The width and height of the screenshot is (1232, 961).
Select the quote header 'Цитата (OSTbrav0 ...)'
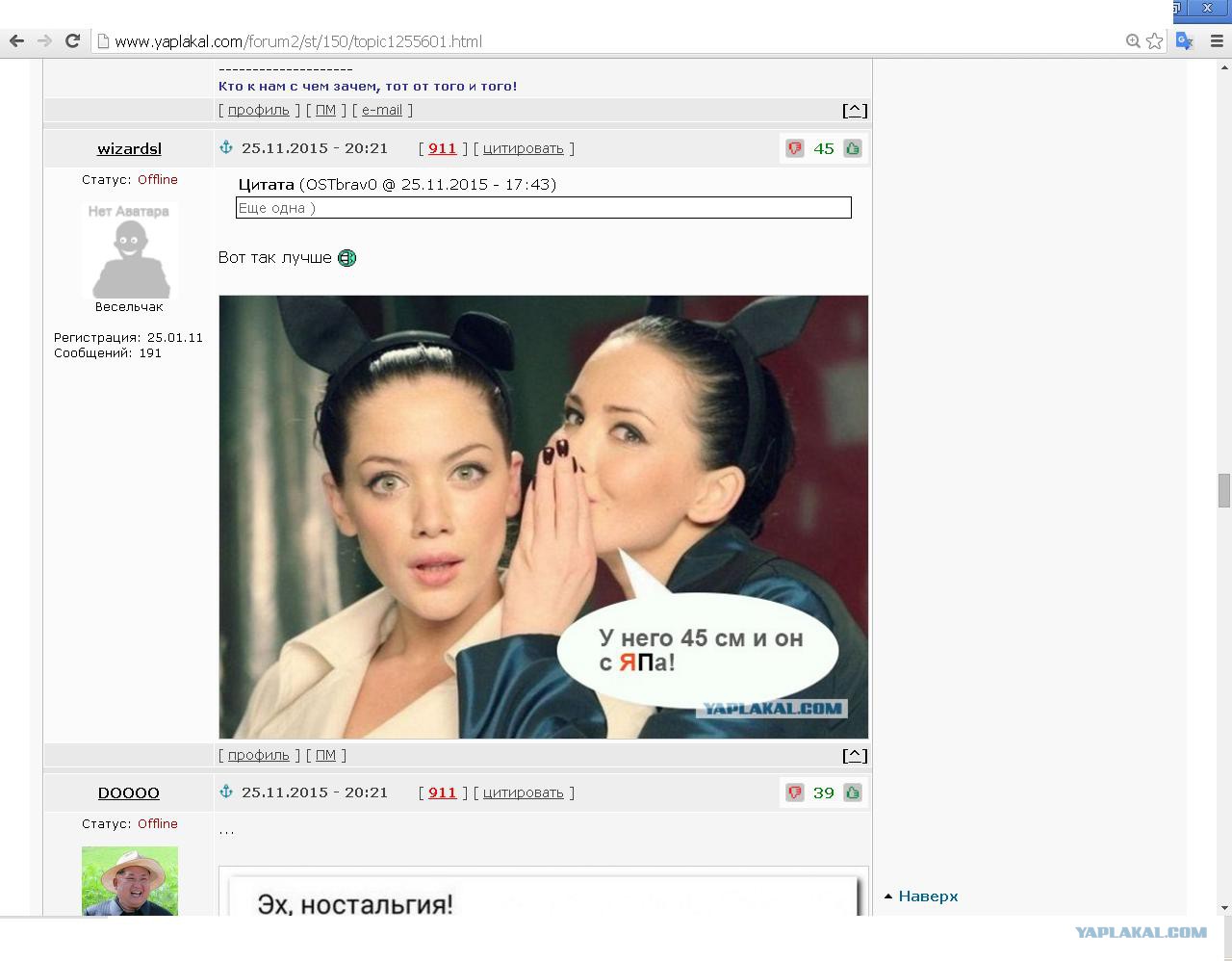click(x=398, y=184)
